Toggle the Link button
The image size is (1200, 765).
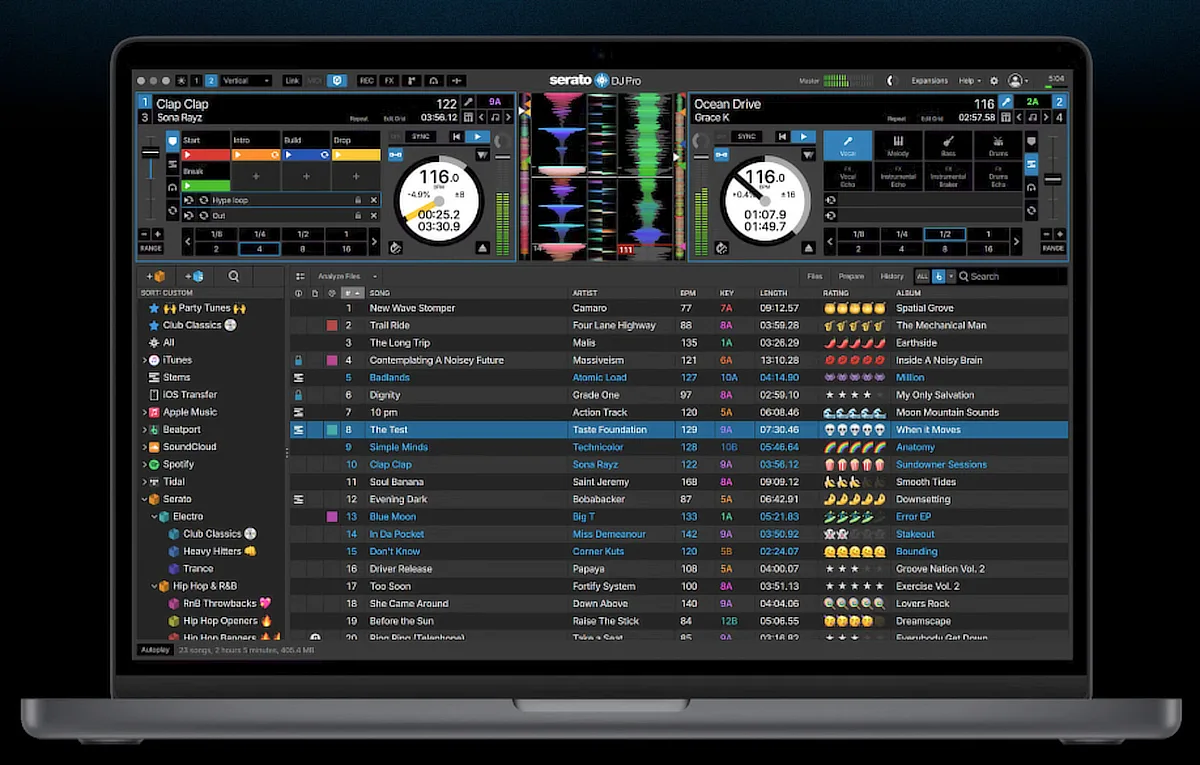click(291, 80)
